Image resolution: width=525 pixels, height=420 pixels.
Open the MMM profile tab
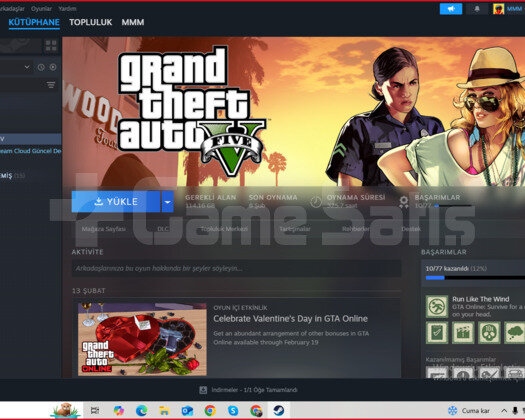133,22
